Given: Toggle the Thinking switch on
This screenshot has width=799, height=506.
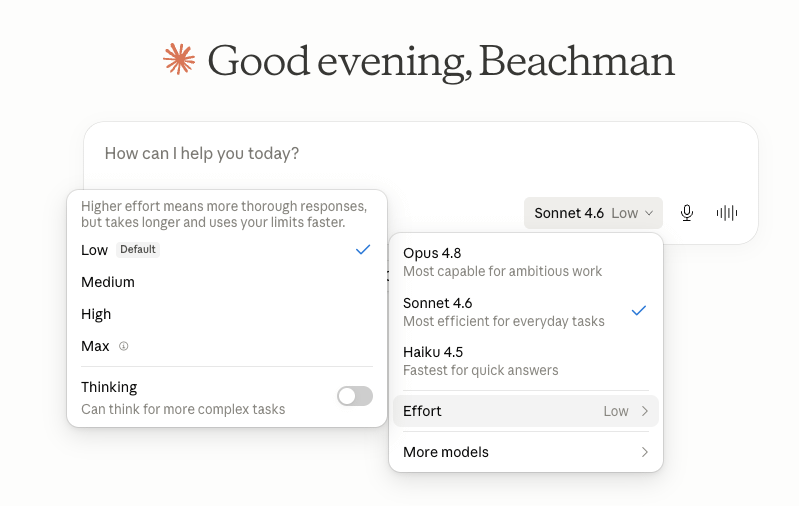Looking at the screenshot, I should tap(355, 396).
